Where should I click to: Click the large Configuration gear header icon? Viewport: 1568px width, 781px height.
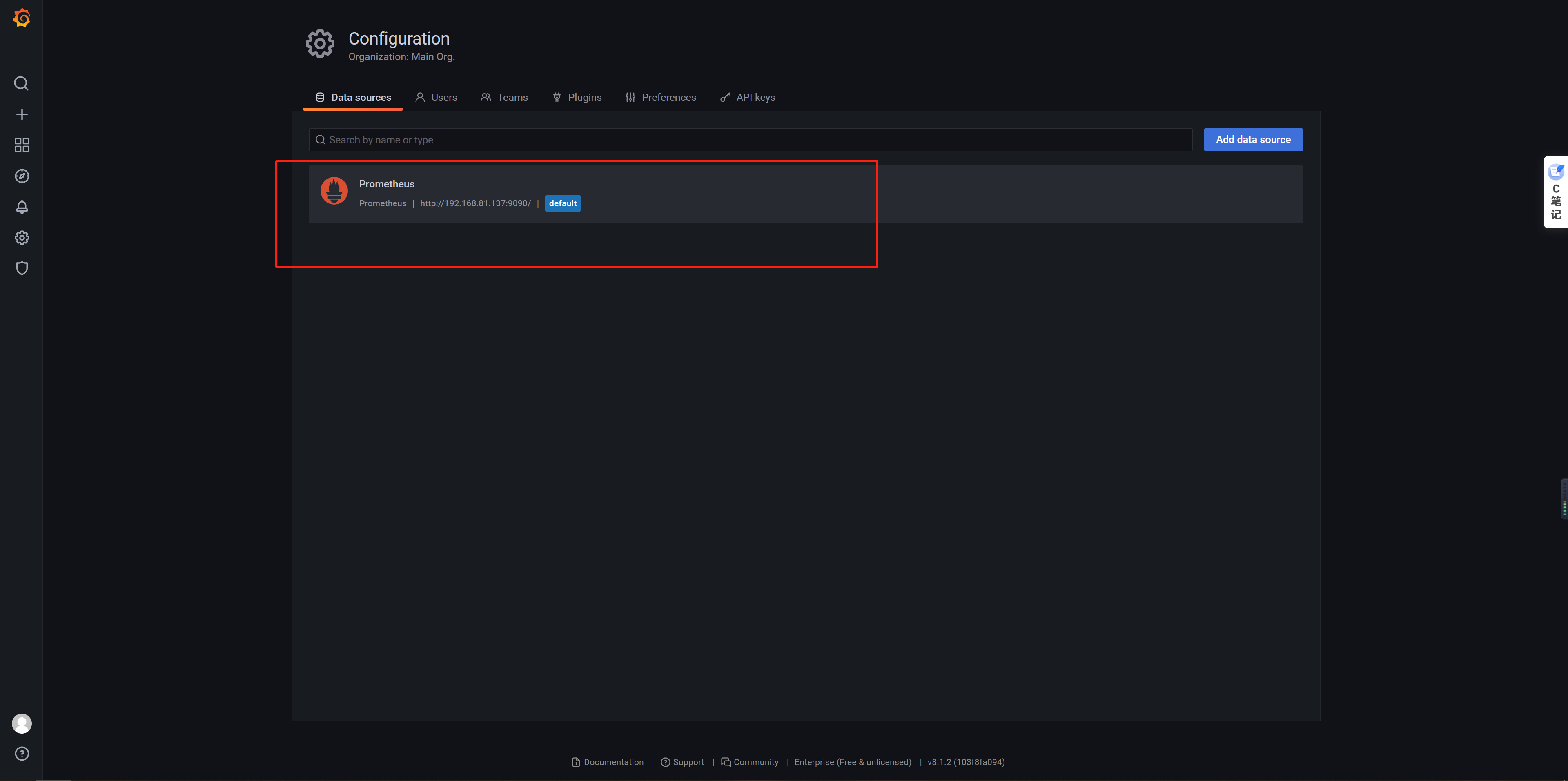[x=320, y=44]
